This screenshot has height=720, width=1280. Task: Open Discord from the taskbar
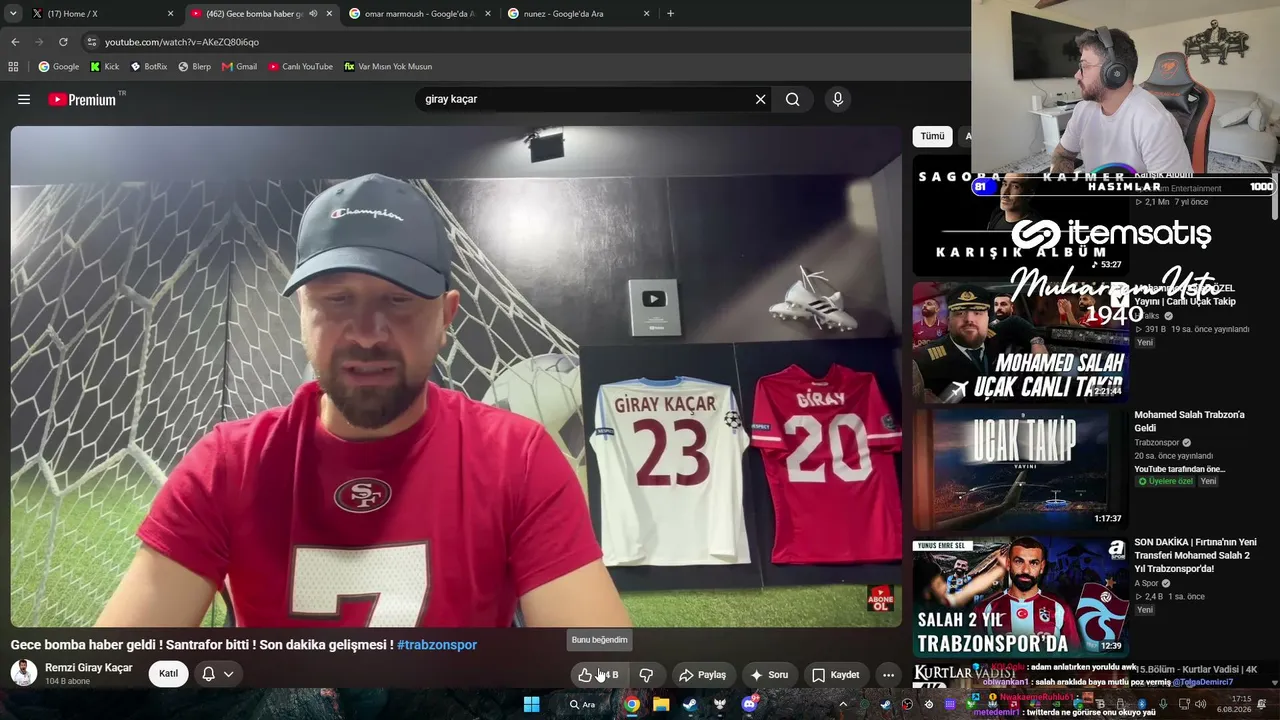[749, 704]
